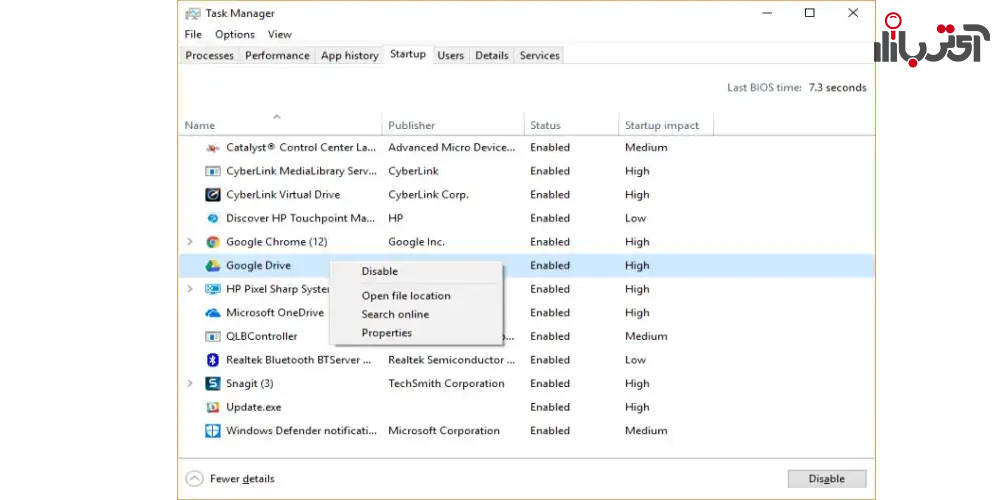Switch to the Services tab
The image size is (1000, 500).
point(539,55)
